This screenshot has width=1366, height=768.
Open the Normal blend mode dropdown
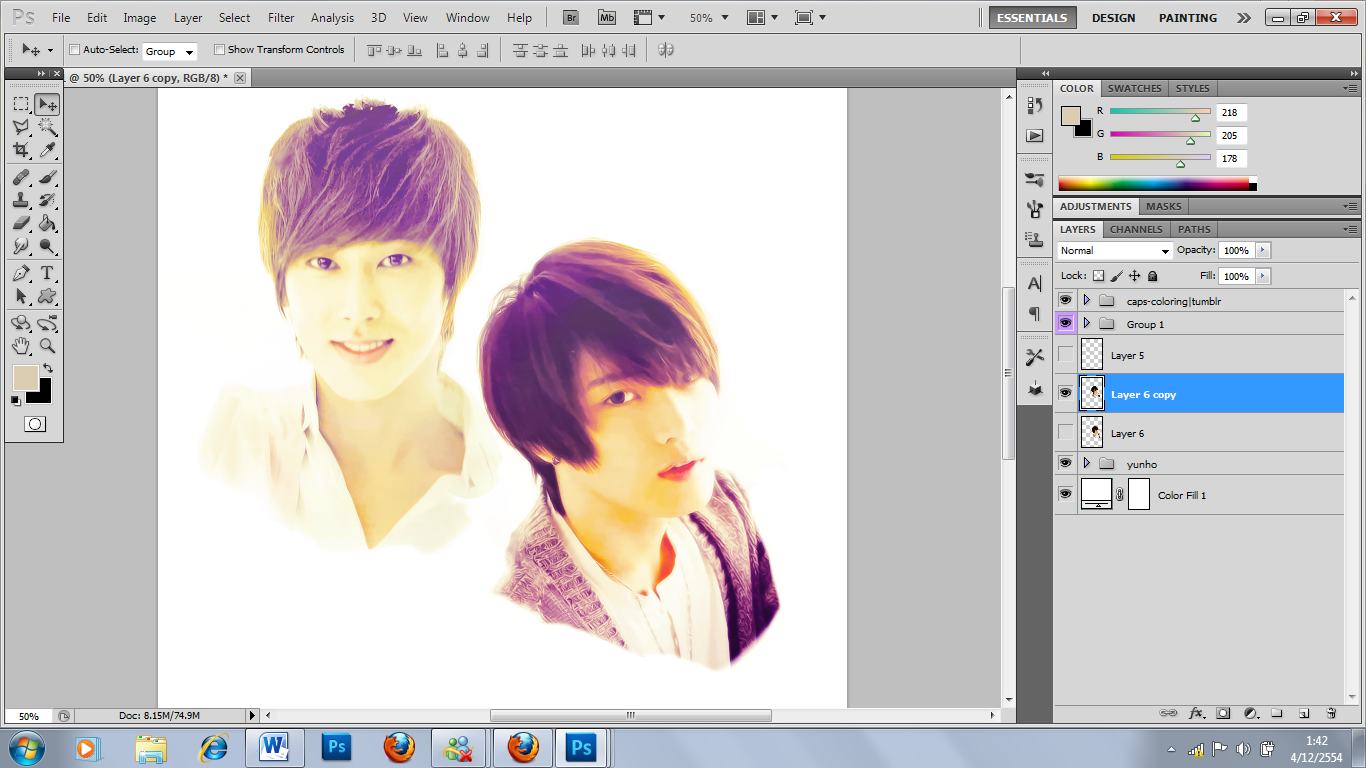(x=1114, y=251)
